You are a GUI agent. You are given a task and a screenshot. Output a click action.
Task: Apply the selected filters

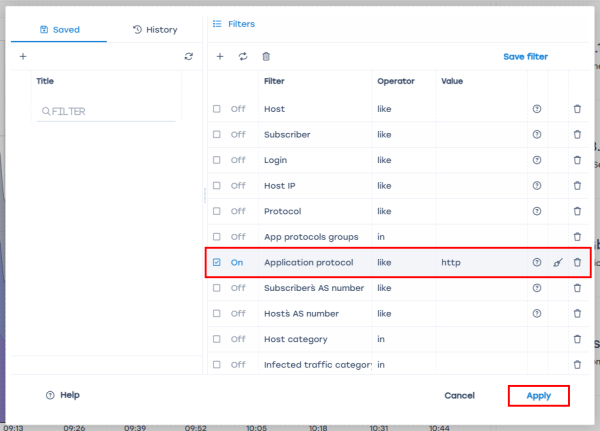coord(538,395)
